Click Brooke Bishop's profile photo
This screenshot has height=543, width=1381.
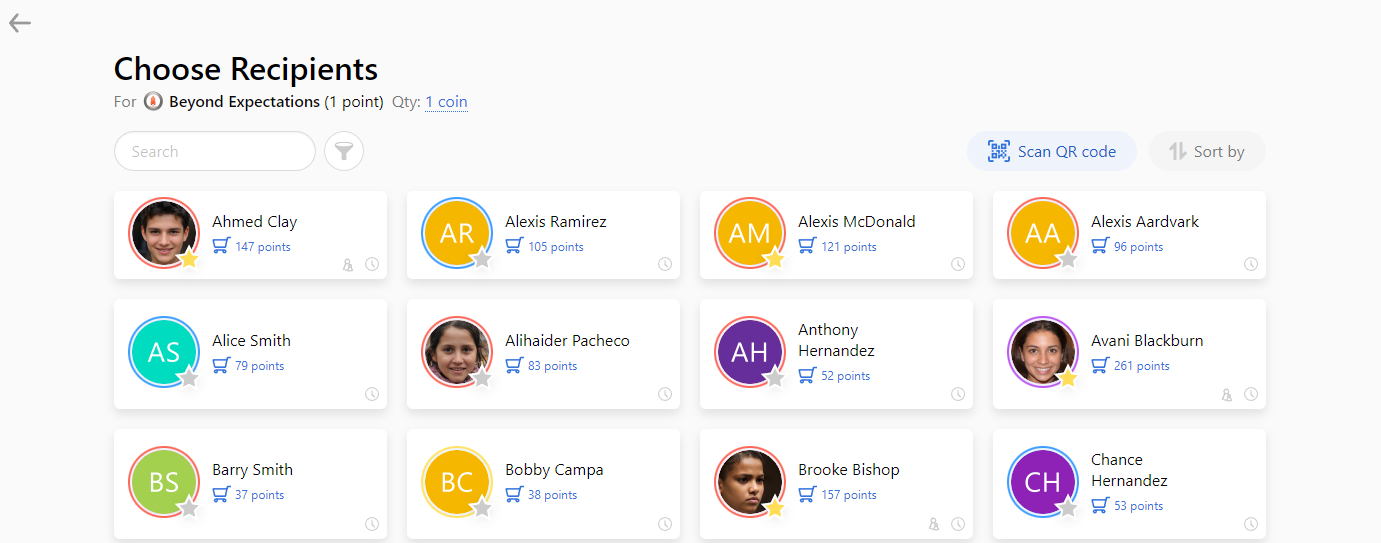(749, 481)
